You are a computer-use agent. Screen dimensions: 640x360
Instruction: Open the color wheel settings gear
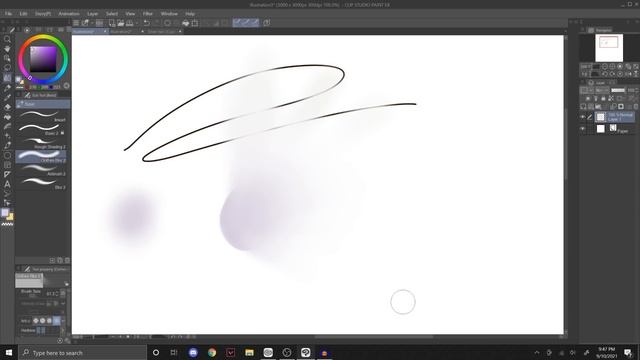pos(67,86)
